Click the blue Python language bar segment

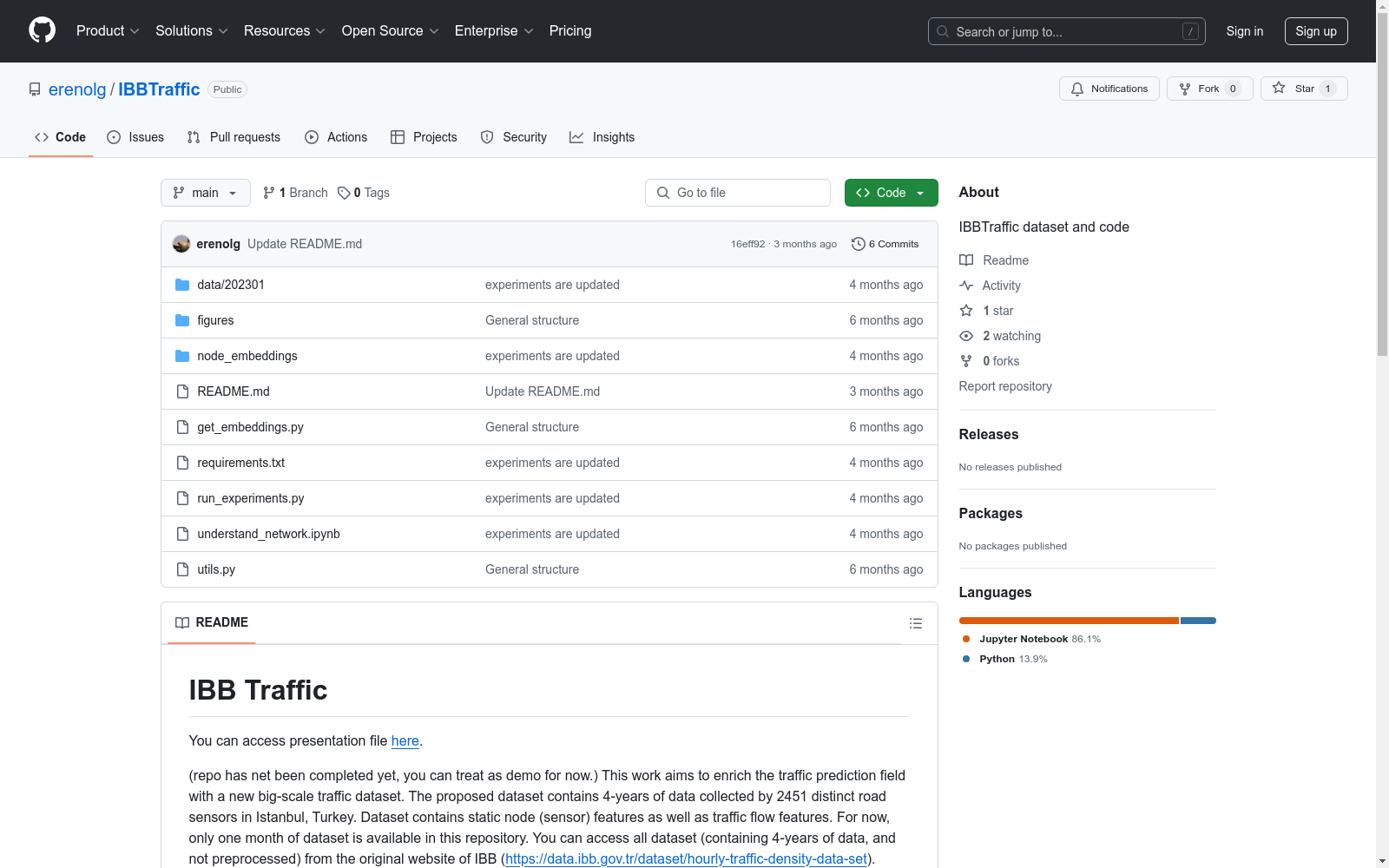pyautogui.click(x=1199, y=621)
